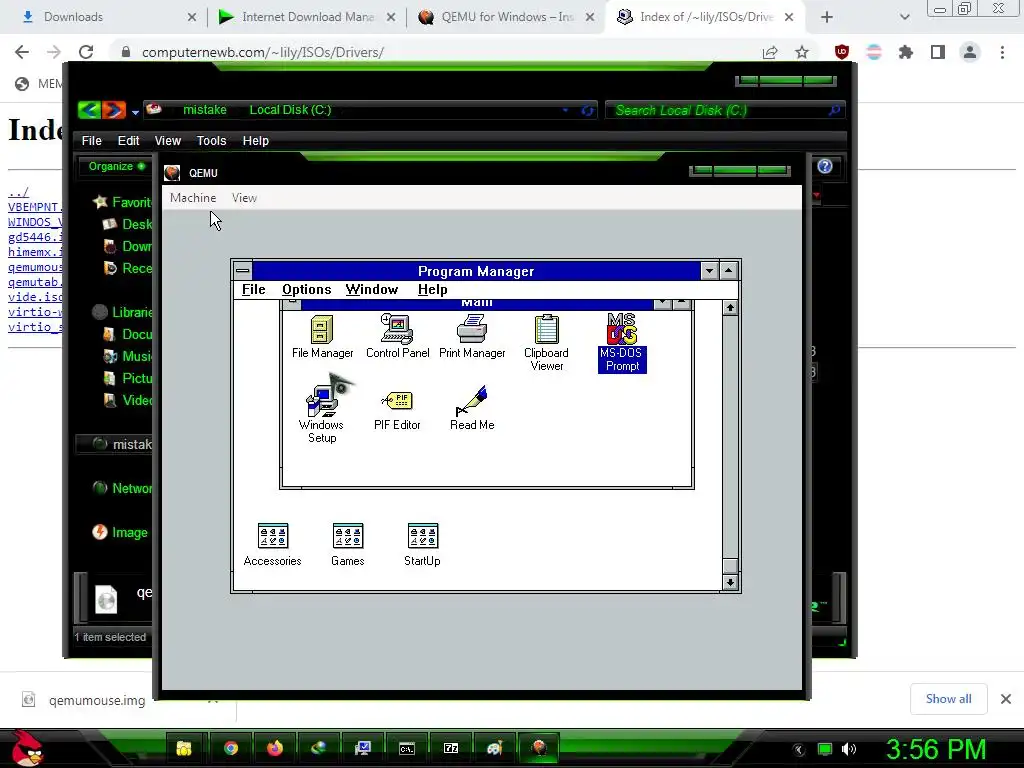
Task: Click Program Manager control-menu box
Action: 243,270
